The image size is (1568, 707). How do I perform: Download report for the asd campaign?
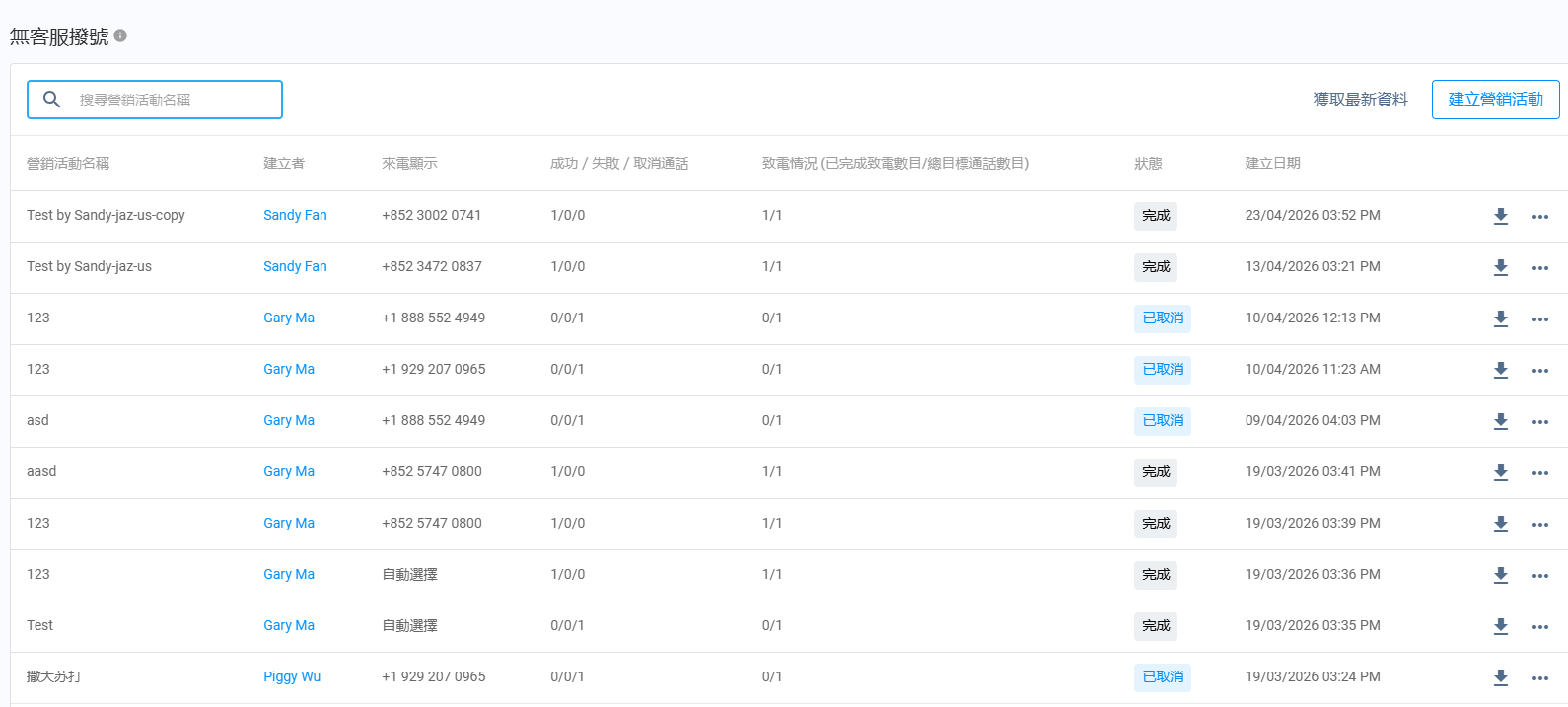(x=1501, y=422)
